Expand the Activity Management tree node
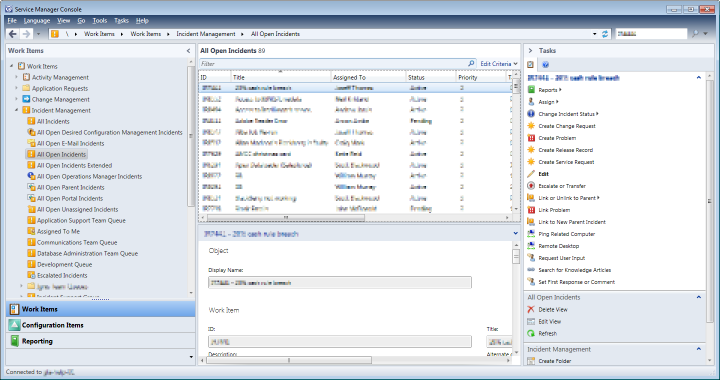The width and height of the screenshot is (720, 380). [17, 77]
